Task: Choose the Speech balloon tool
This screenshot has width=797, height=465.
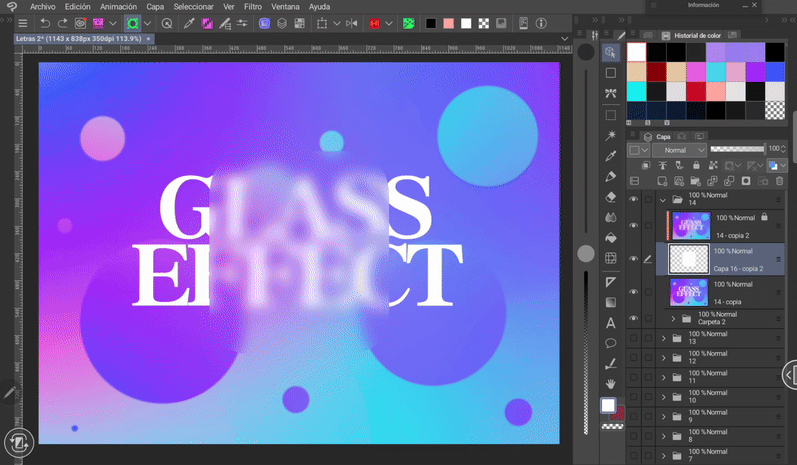Action: tap(611, 343)
